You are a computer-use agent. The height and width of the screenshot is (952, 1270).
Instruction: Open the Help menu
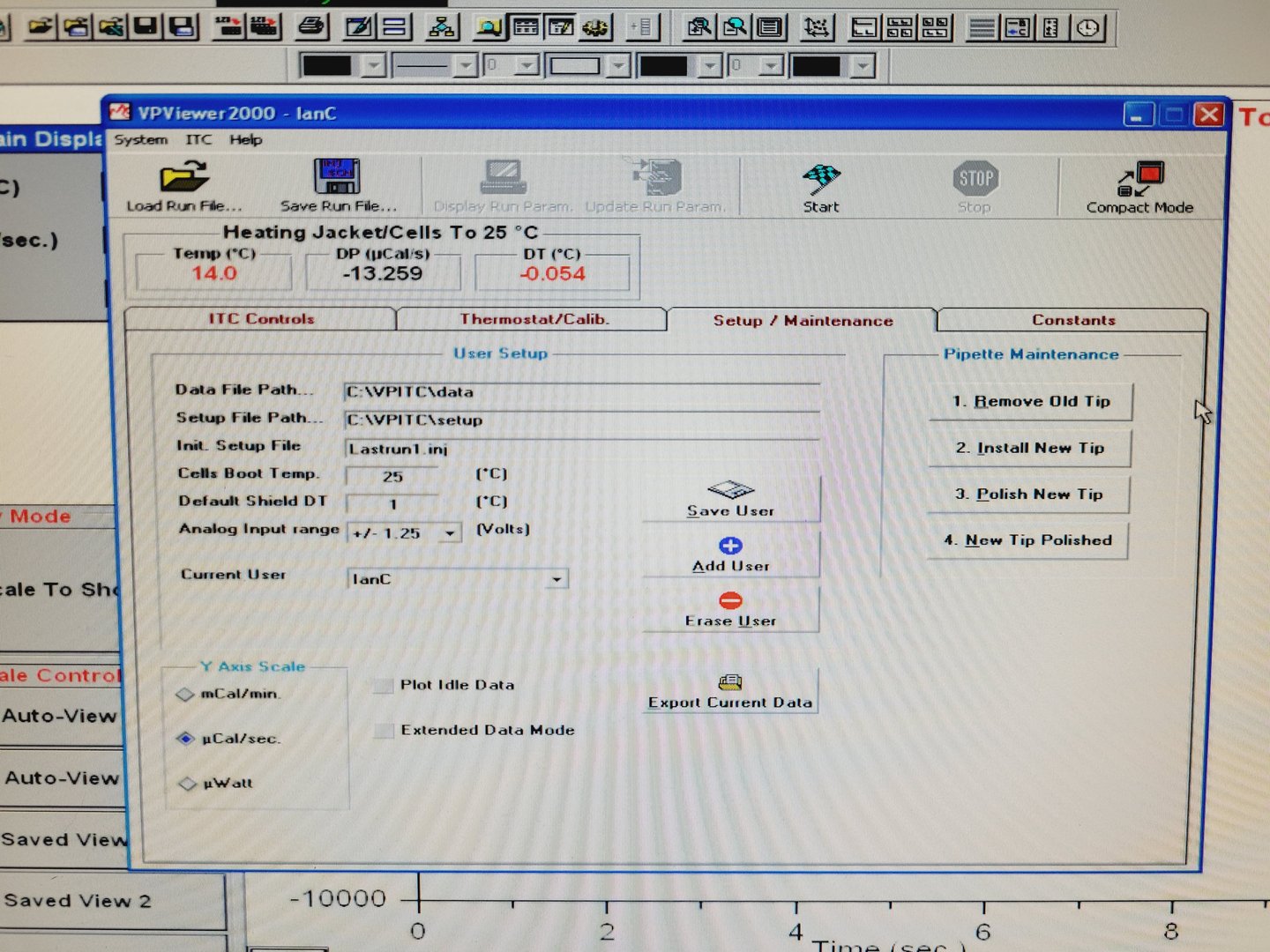click(246, 139)
